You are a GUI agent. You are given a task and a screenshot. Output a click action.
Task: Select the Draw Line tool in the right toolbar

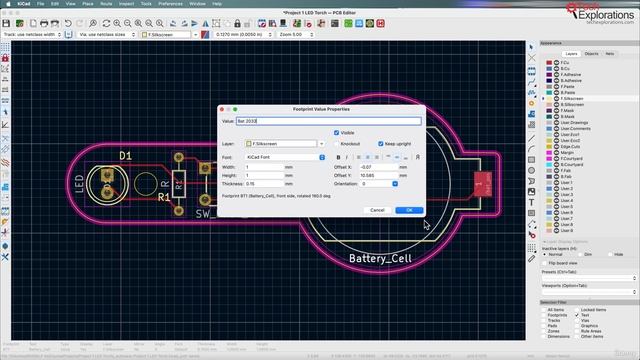point(531,139)
